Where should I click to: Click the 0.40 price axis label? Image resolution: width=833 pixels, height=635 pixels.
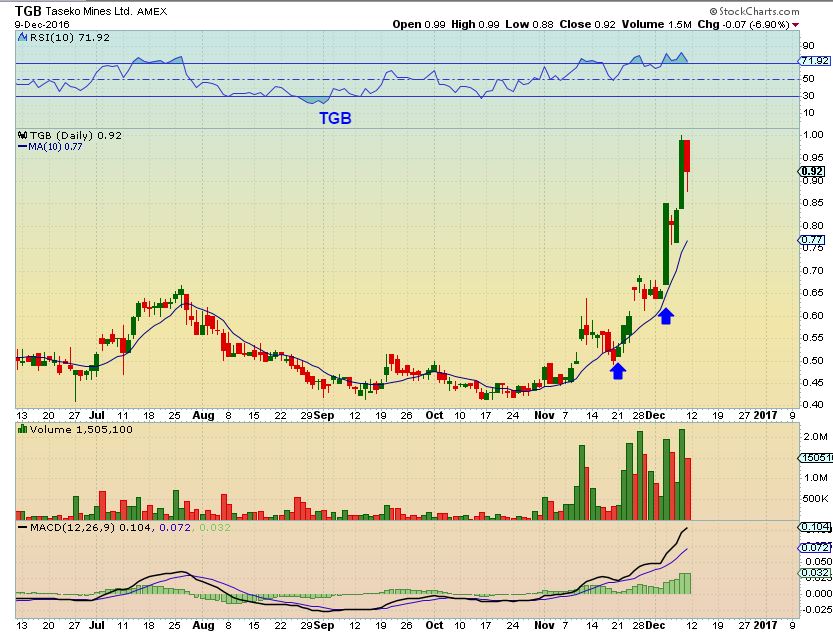click(x=813, y=404)
